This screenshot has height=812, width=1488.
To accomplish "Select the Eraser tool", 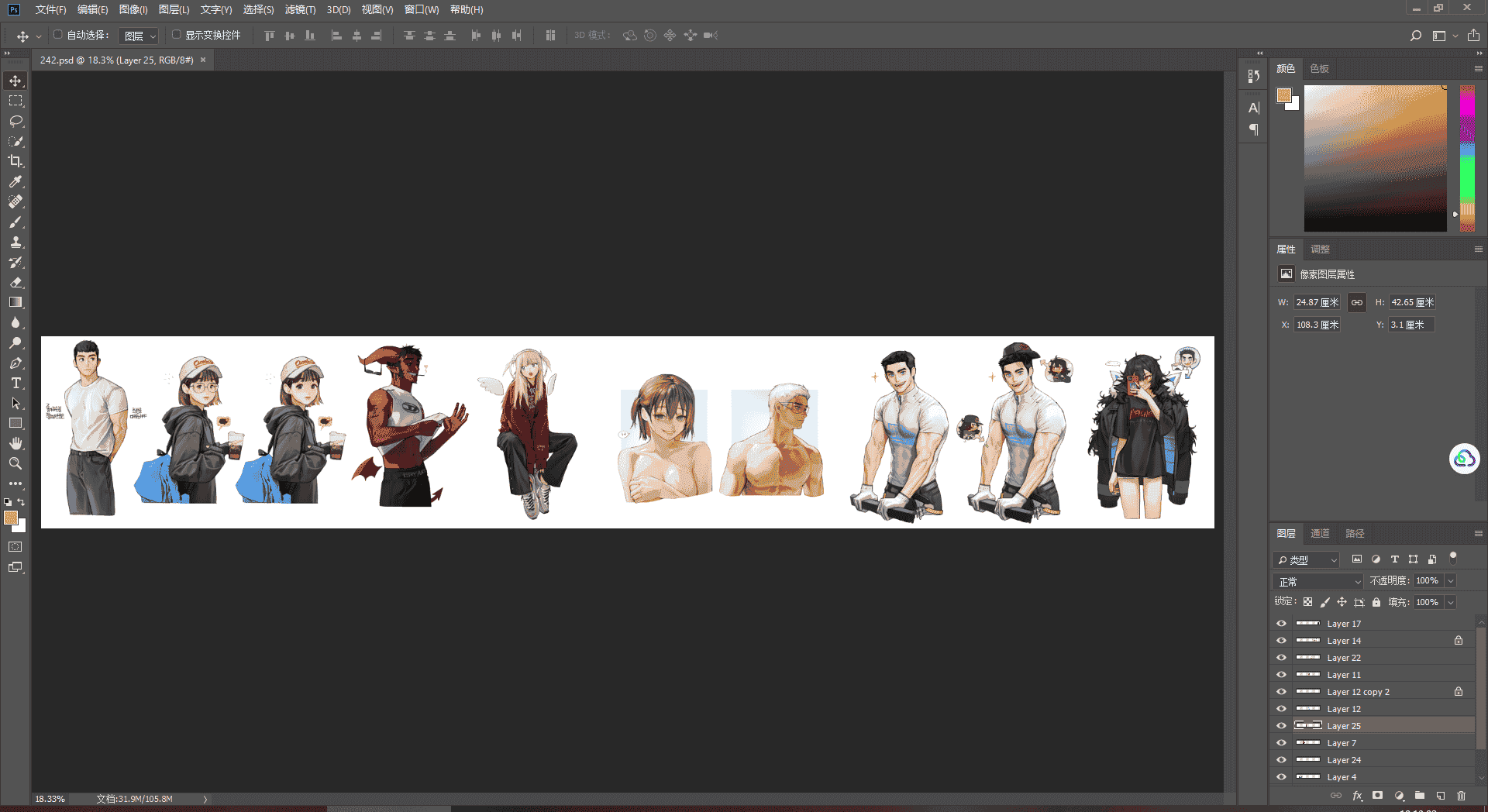I will coord(15,282).
